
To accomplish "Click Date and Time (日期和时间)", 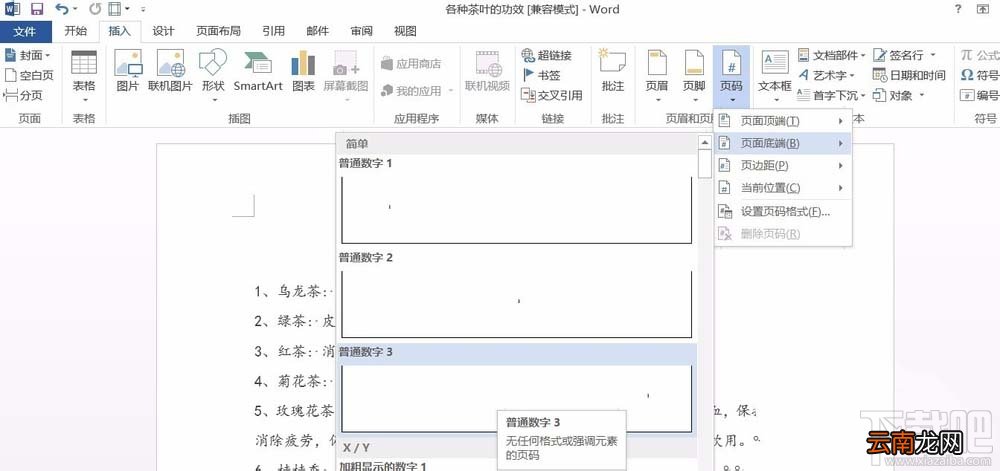I will (909, 75).
